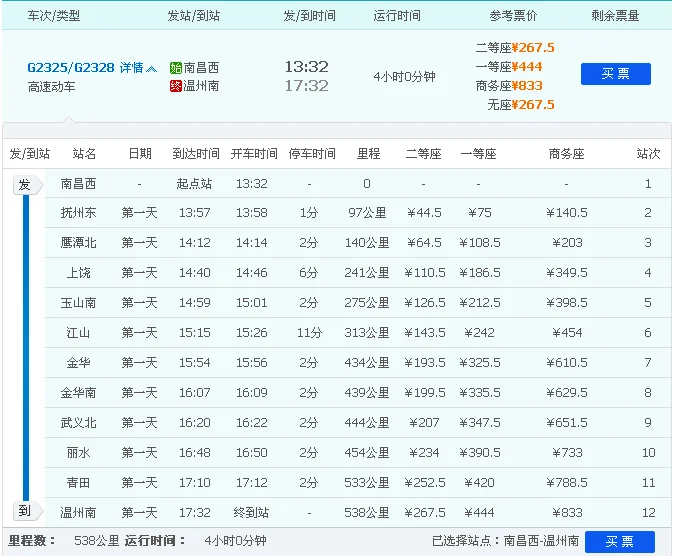Click the 到达时间 column header

point(196,154)
